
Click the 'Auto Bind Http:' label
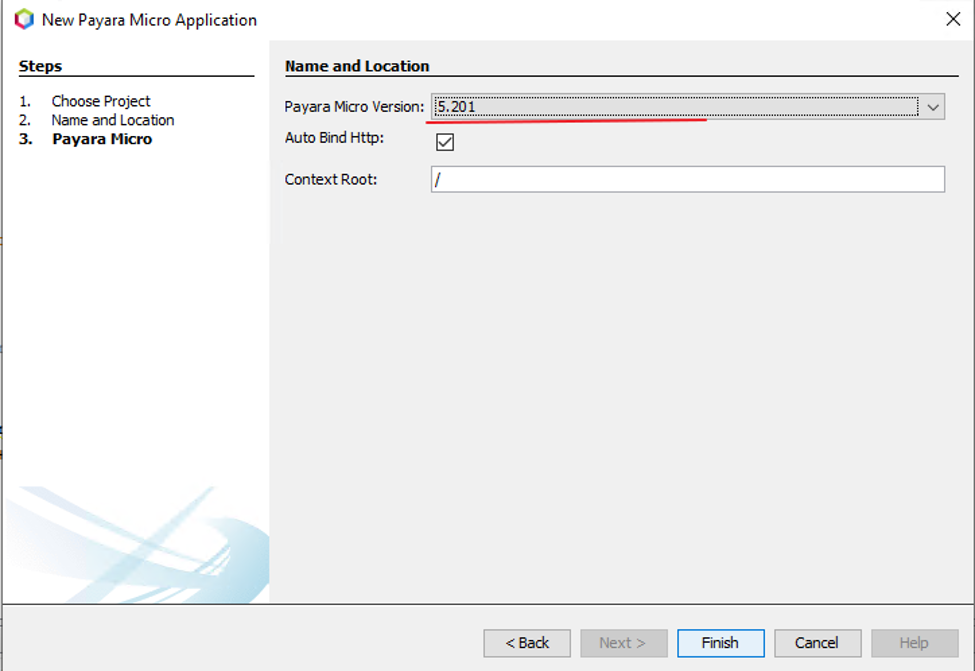[x=335, y=137]
